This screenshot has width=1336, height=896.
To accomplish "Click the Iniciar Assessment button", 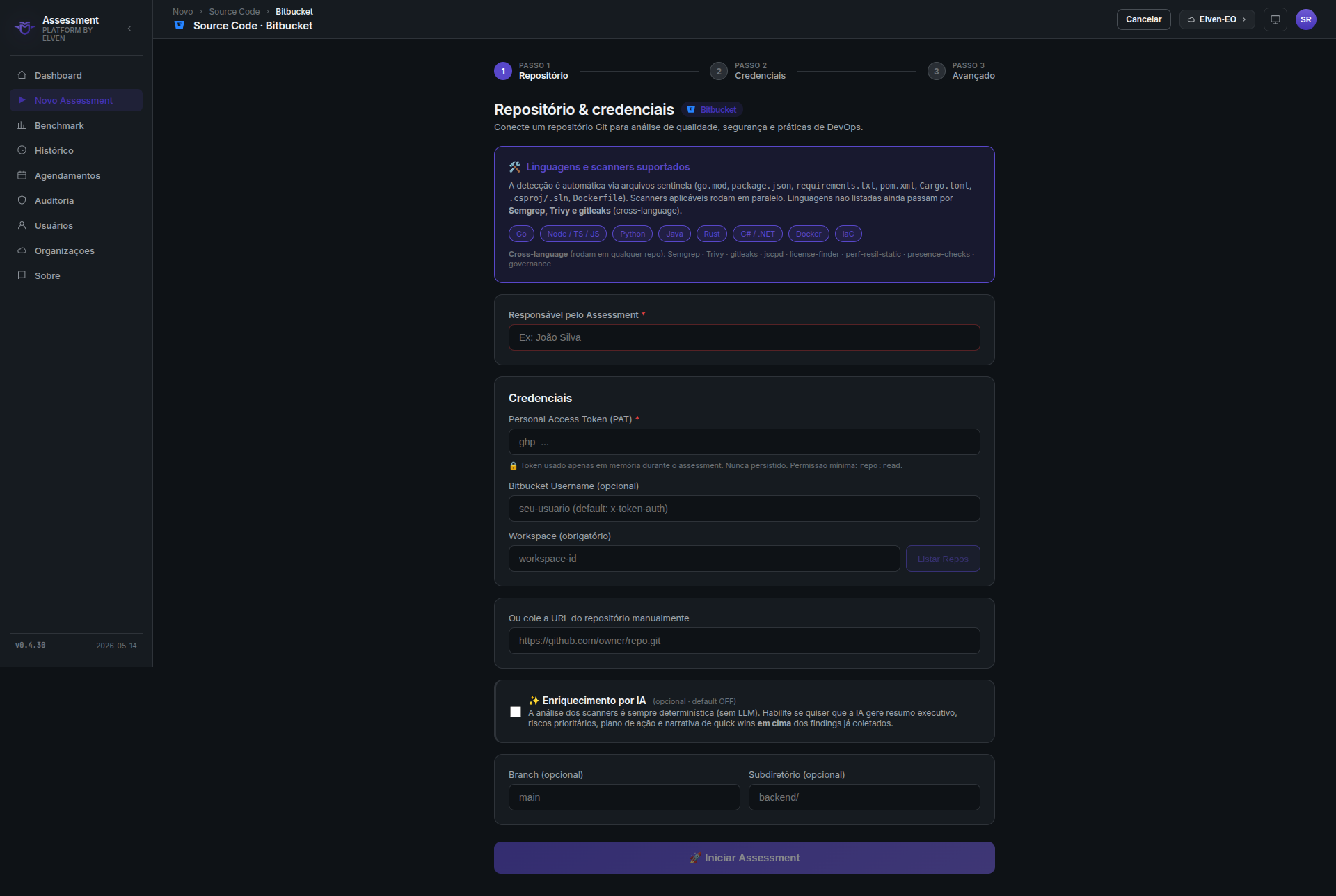I will point(744,858).
